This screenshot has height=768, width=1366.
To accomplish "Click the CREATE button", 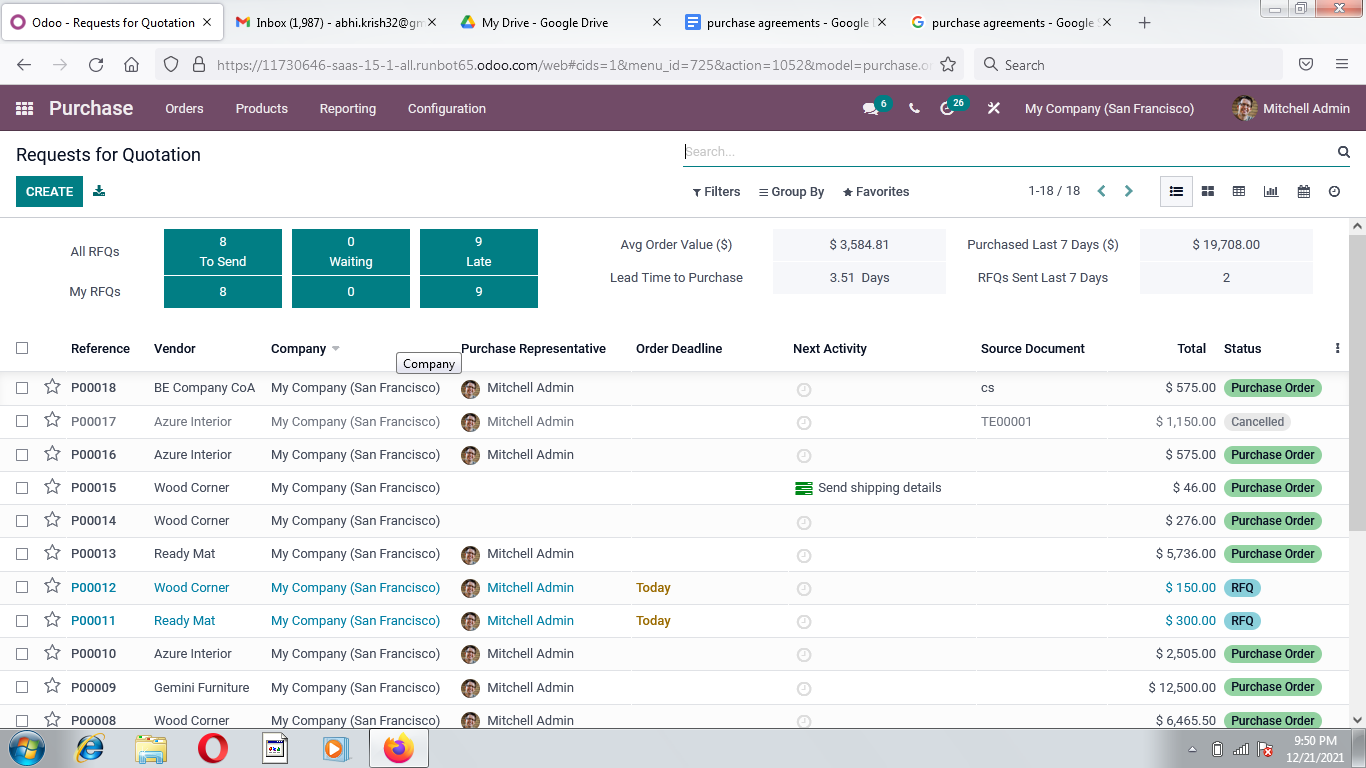I will coord(49,191).
